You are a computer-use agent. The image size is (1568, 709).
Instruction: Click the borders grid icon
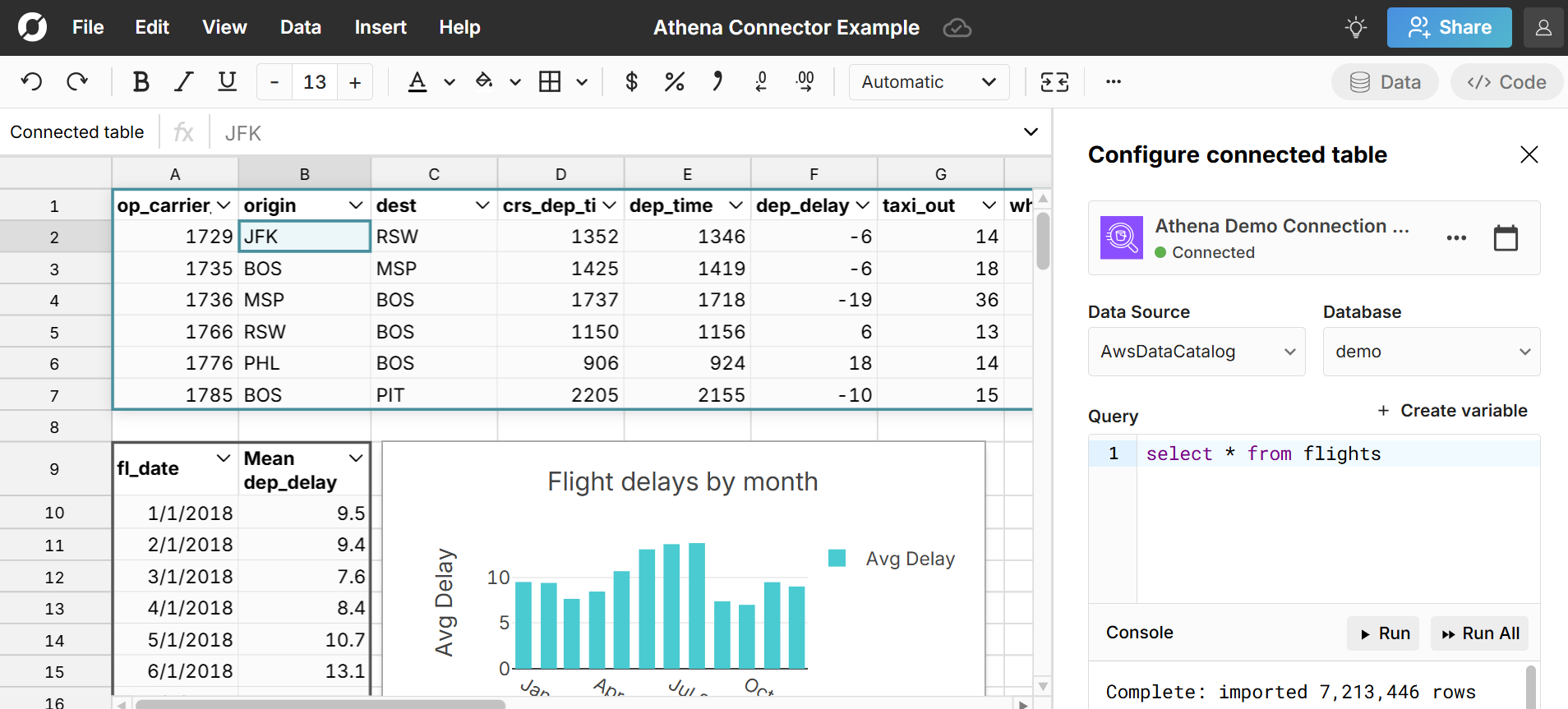pyautogui.click(x=550, y=82)
